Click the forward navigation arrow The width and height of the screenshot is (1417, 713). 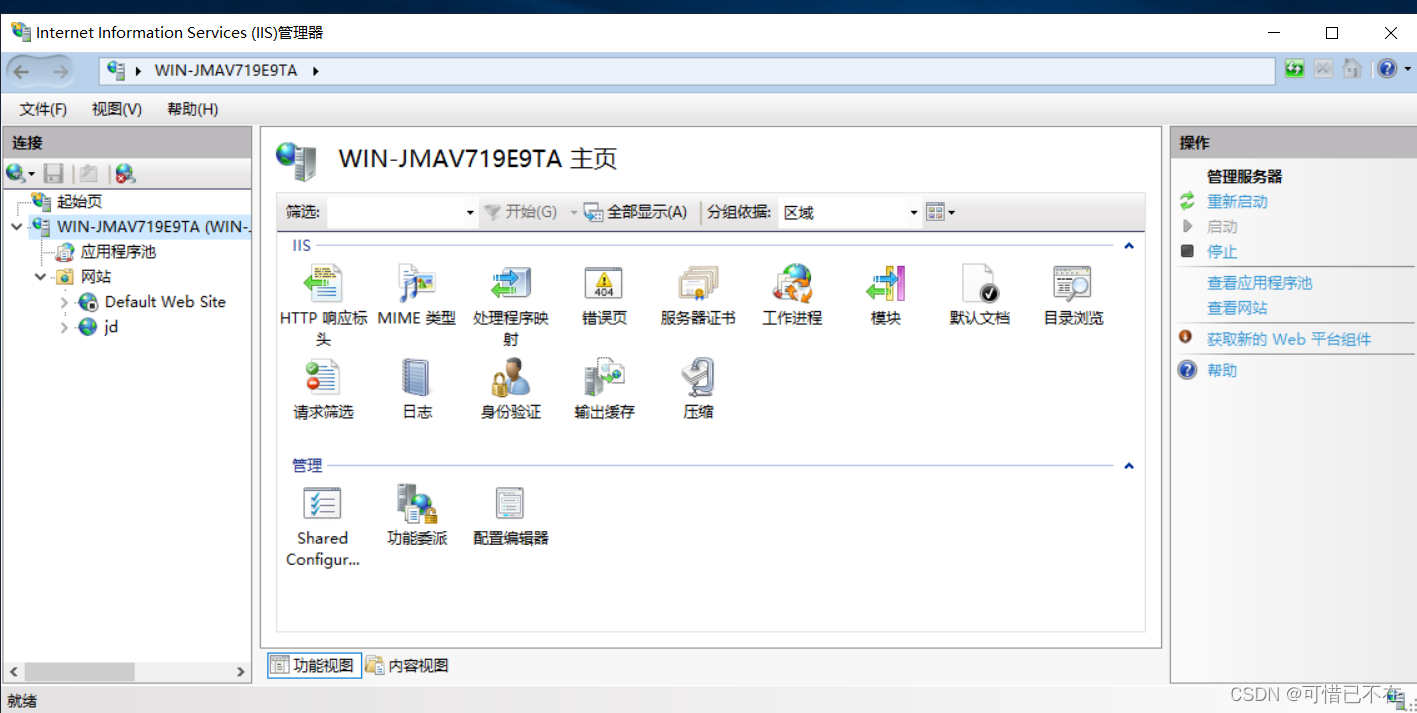pos(60,71)
